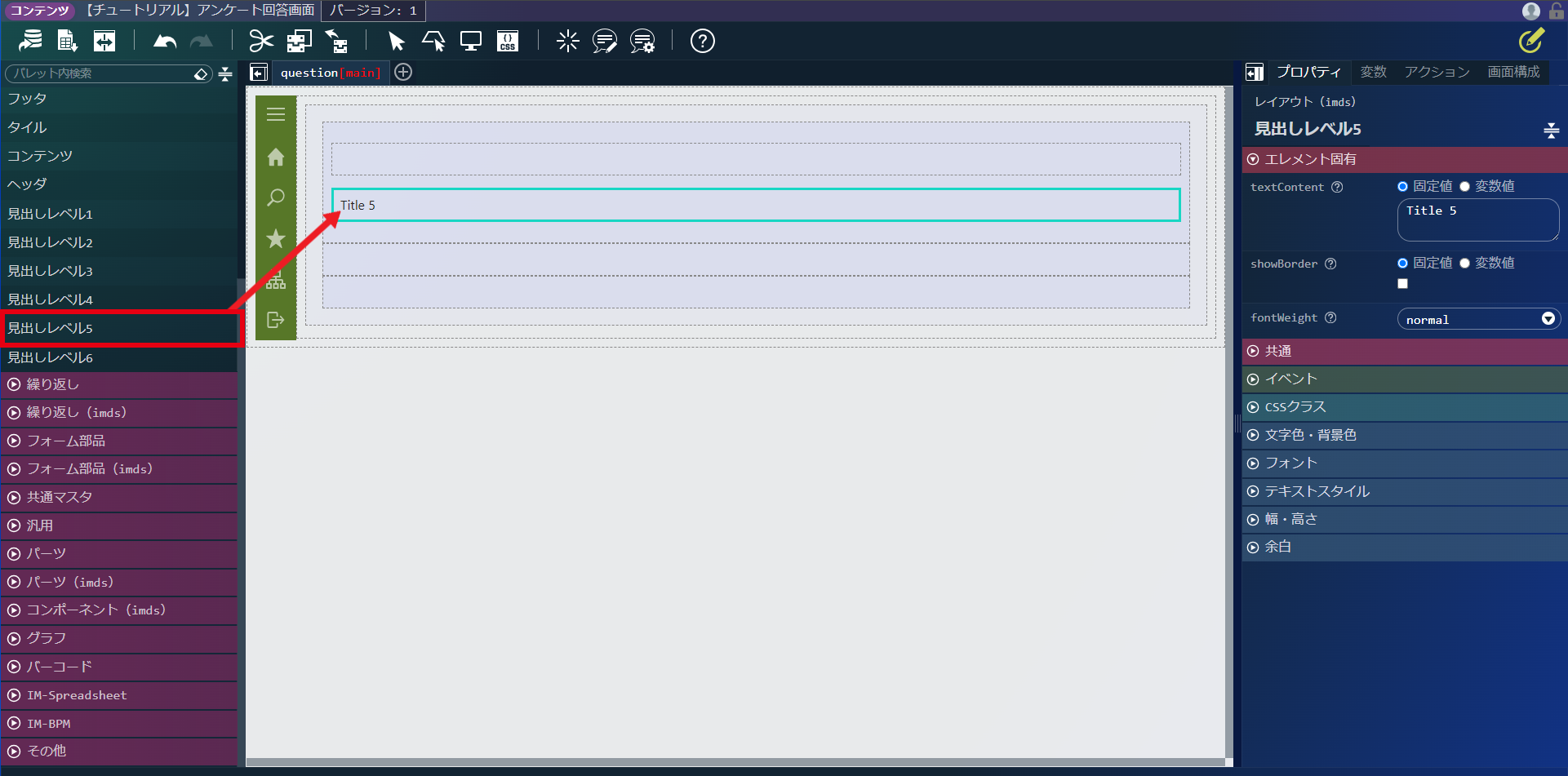Screen dimensions: 1568x776
Task: Collapse the left palette panel
Action: 259,73
